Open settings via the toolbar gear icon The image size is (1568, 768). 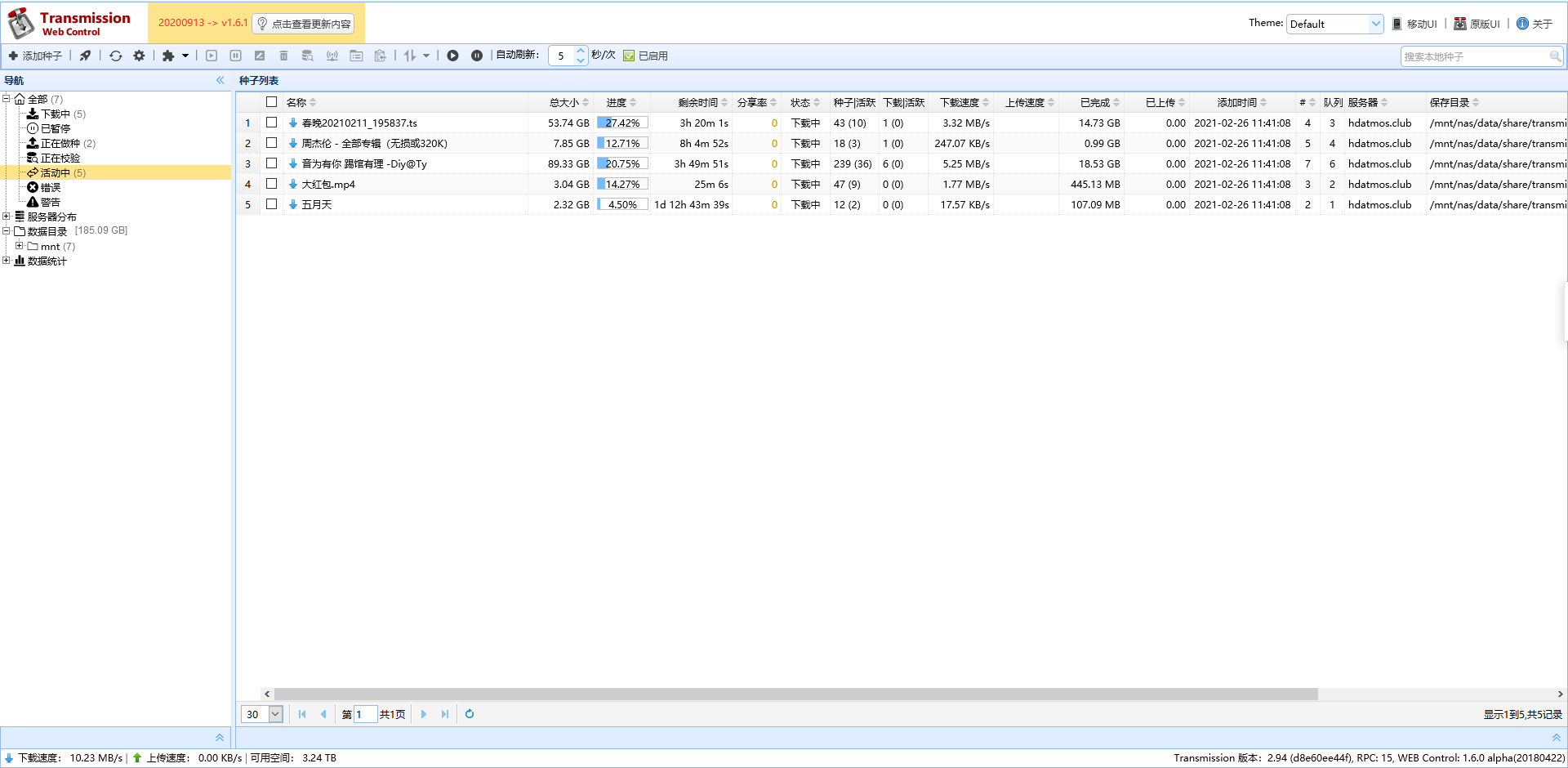point(139,56)
